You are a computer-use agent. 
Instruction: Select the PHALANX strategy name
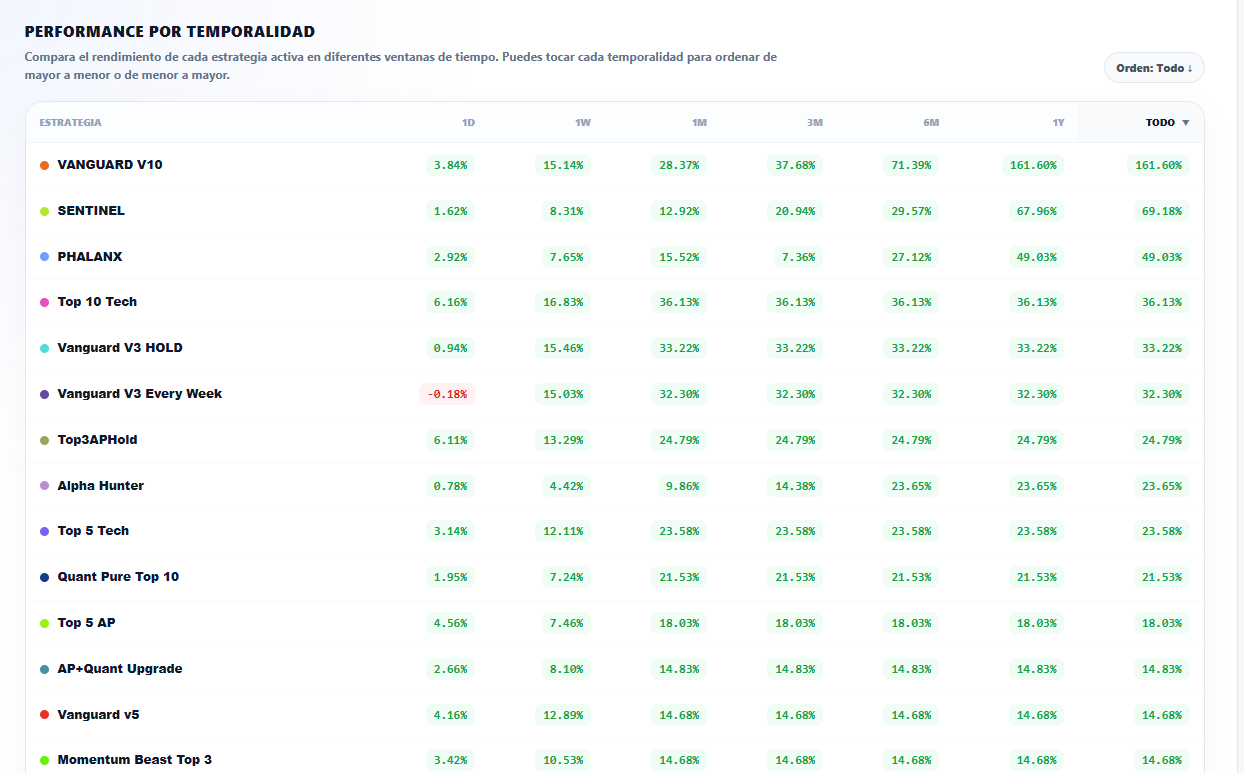point(90,256)
